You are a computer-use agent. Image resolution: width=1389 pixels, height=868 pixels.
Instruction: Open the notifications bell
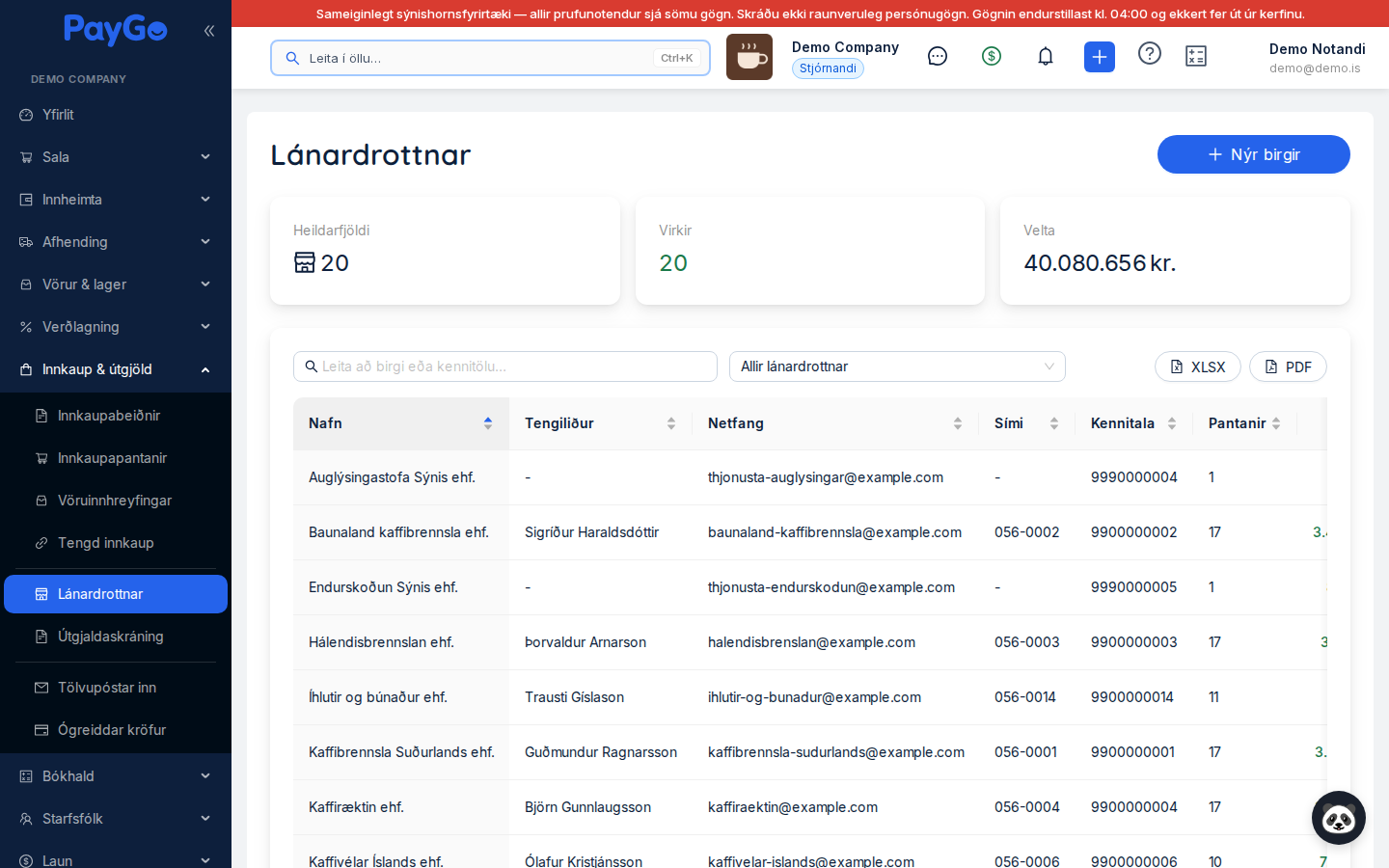[x=1046, y=56]
